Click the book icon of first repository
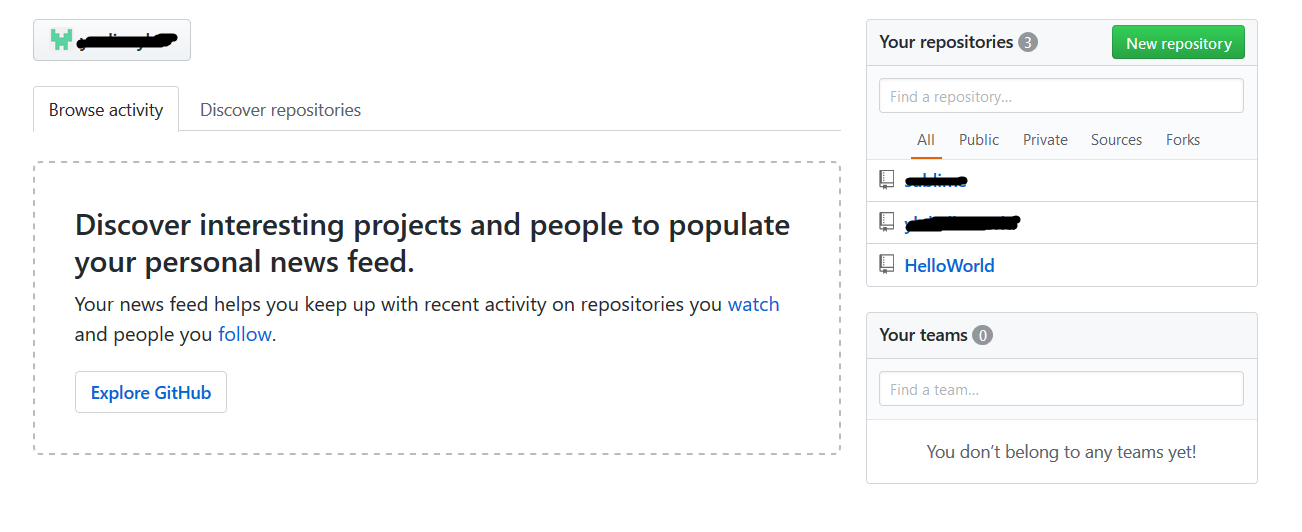This screenshot has width=1302, height=532. (886, 180)
